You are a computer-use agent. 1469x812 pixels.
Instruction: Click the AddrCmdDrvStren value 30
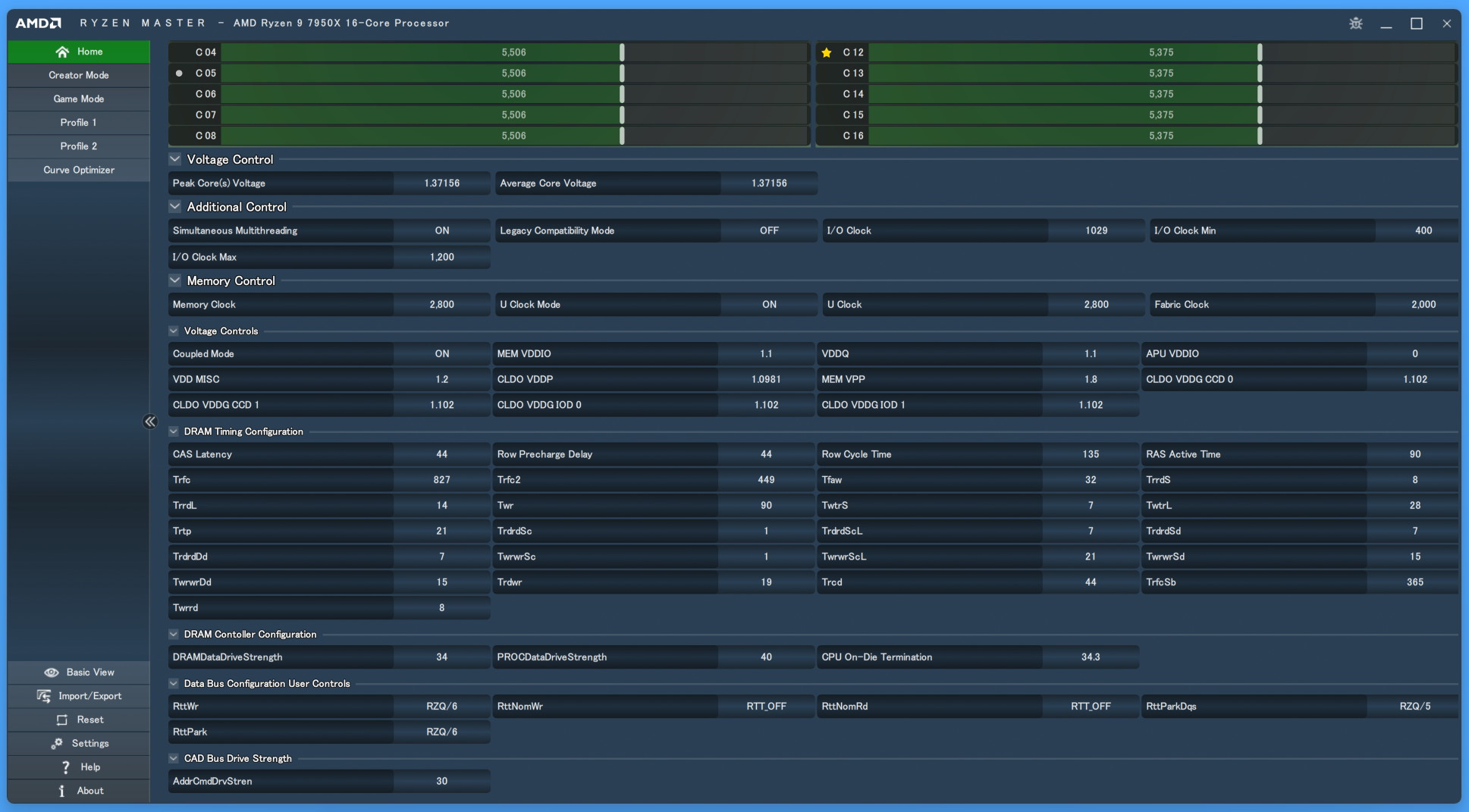[x=442, y=781]
